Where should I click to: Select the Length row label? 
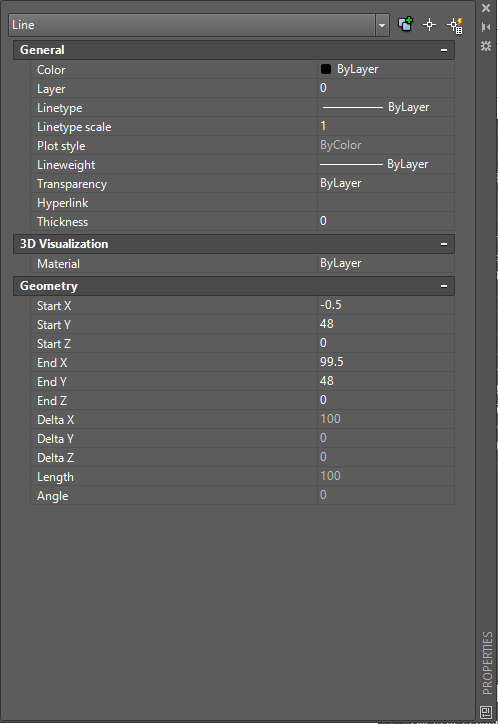55,477
